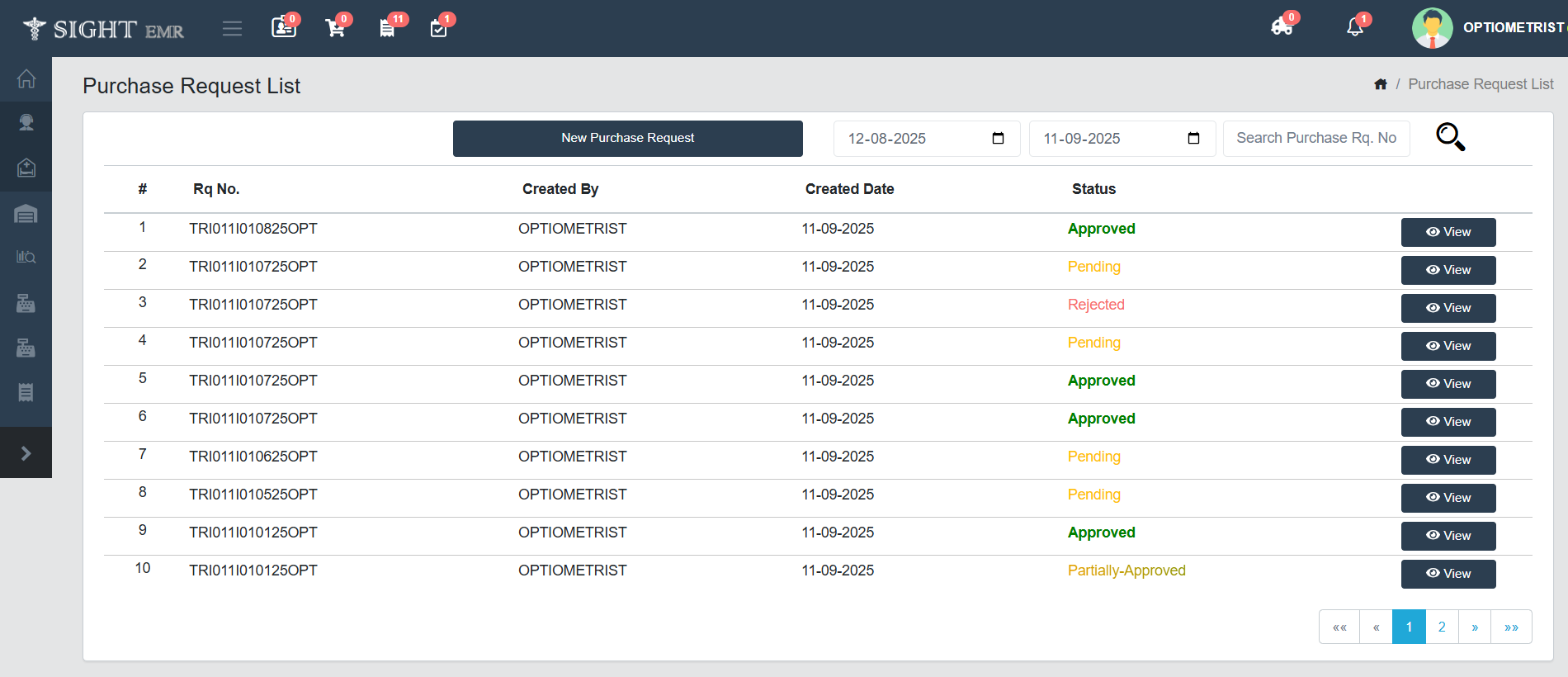The image size is (1568, 677).
Task: Open the receipt icon with badge 11
Action: pos(387,28)
